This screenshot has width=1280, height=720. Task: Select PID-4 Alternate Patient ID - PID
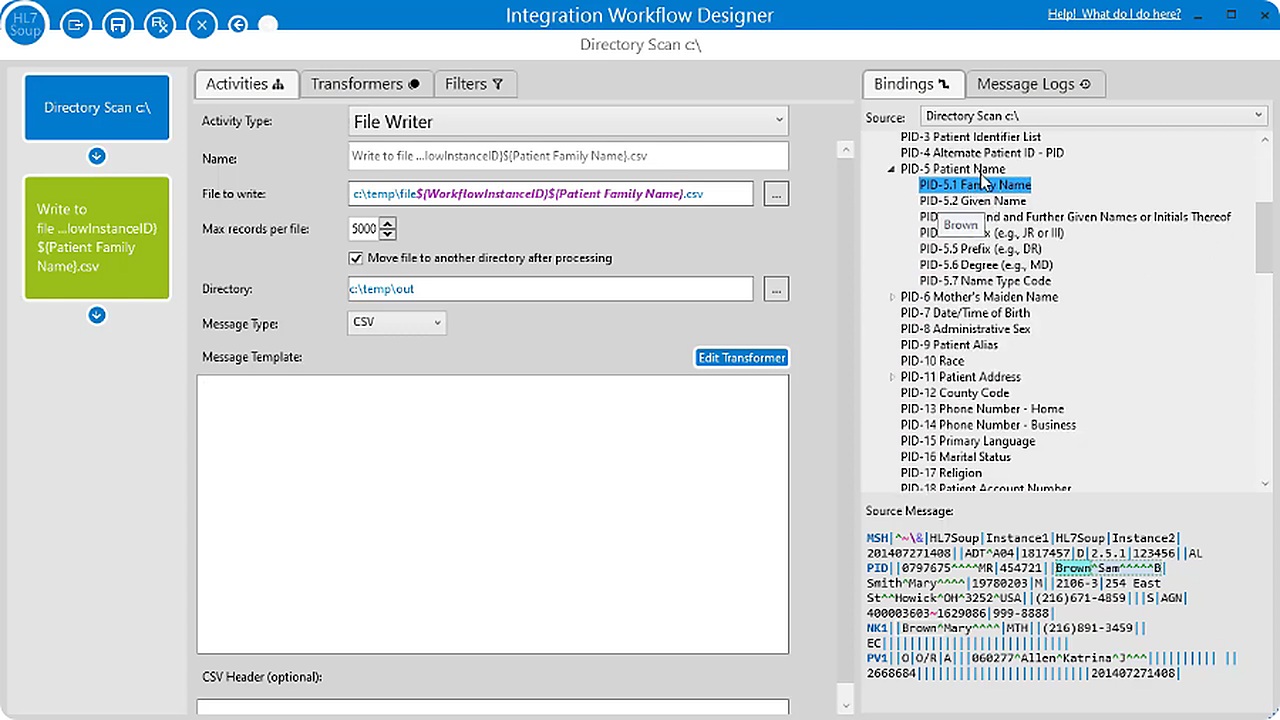[982, 153]
